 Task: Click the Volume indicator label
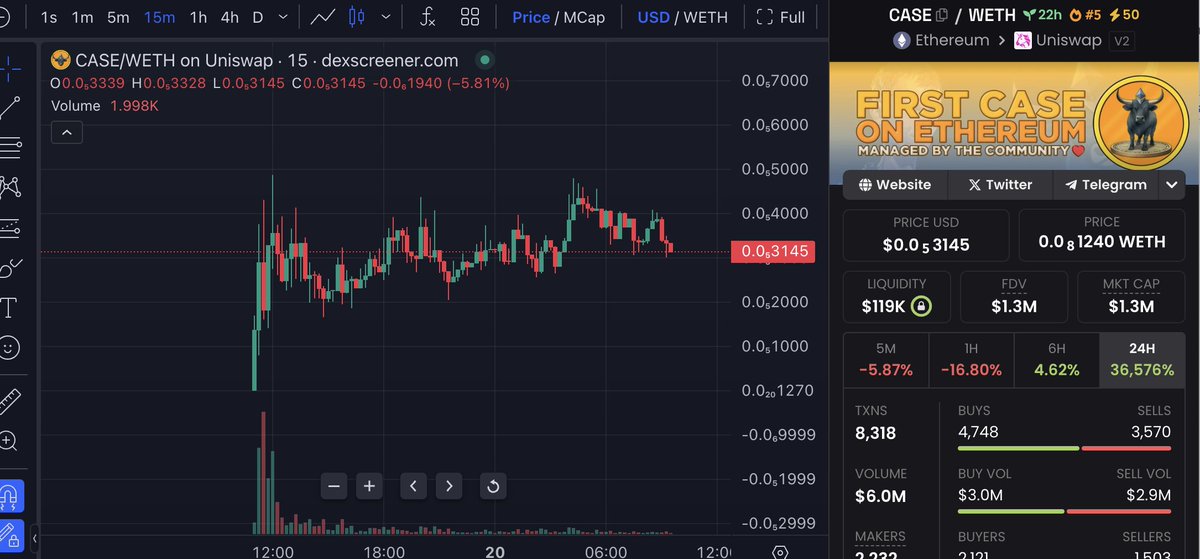[75, 106]
